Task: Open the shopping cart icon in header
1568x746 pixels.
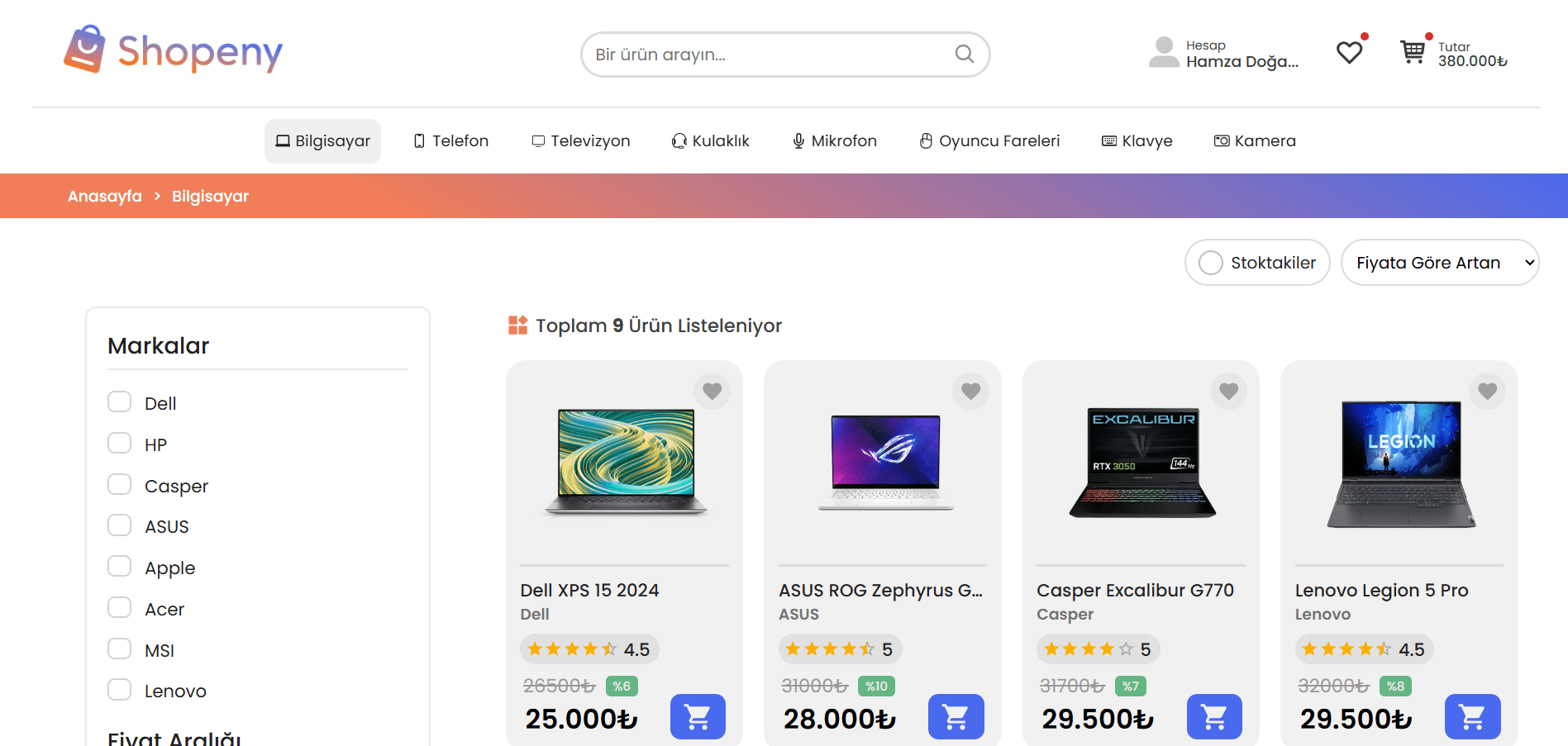Action: (x=1413, y=52)
